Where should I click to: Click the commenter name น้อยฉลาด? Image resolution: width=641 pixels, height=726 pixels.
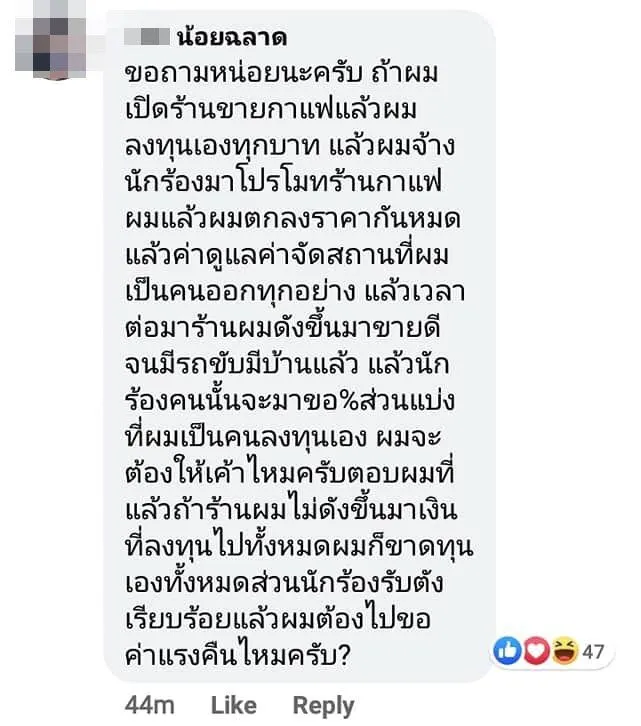[232, 36]
